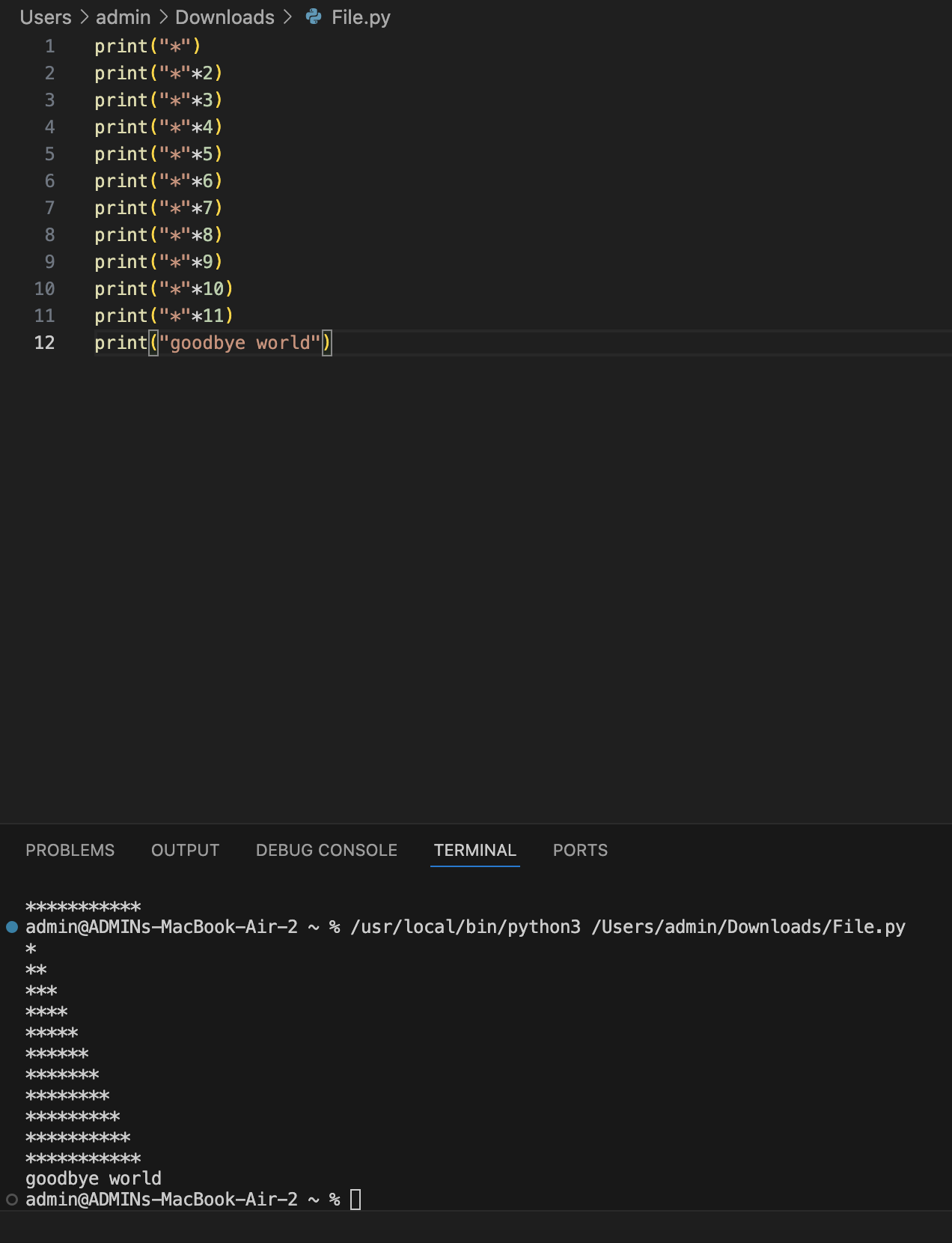Click the Python file icon in breadcrumbs
The height and width of the screenshot is (1243, 952).
314,16
